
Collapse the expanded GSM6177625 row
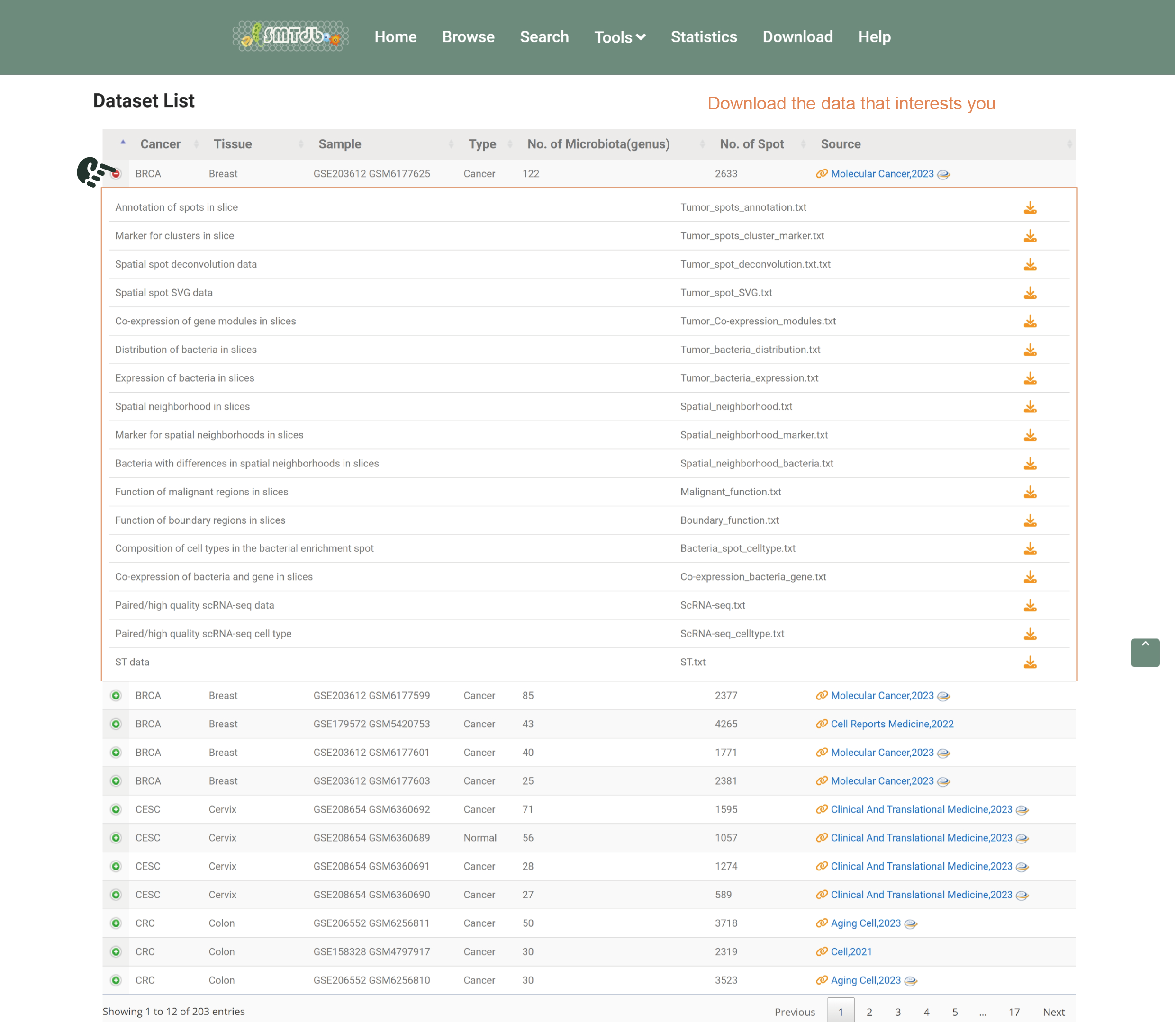coord(116,174)
